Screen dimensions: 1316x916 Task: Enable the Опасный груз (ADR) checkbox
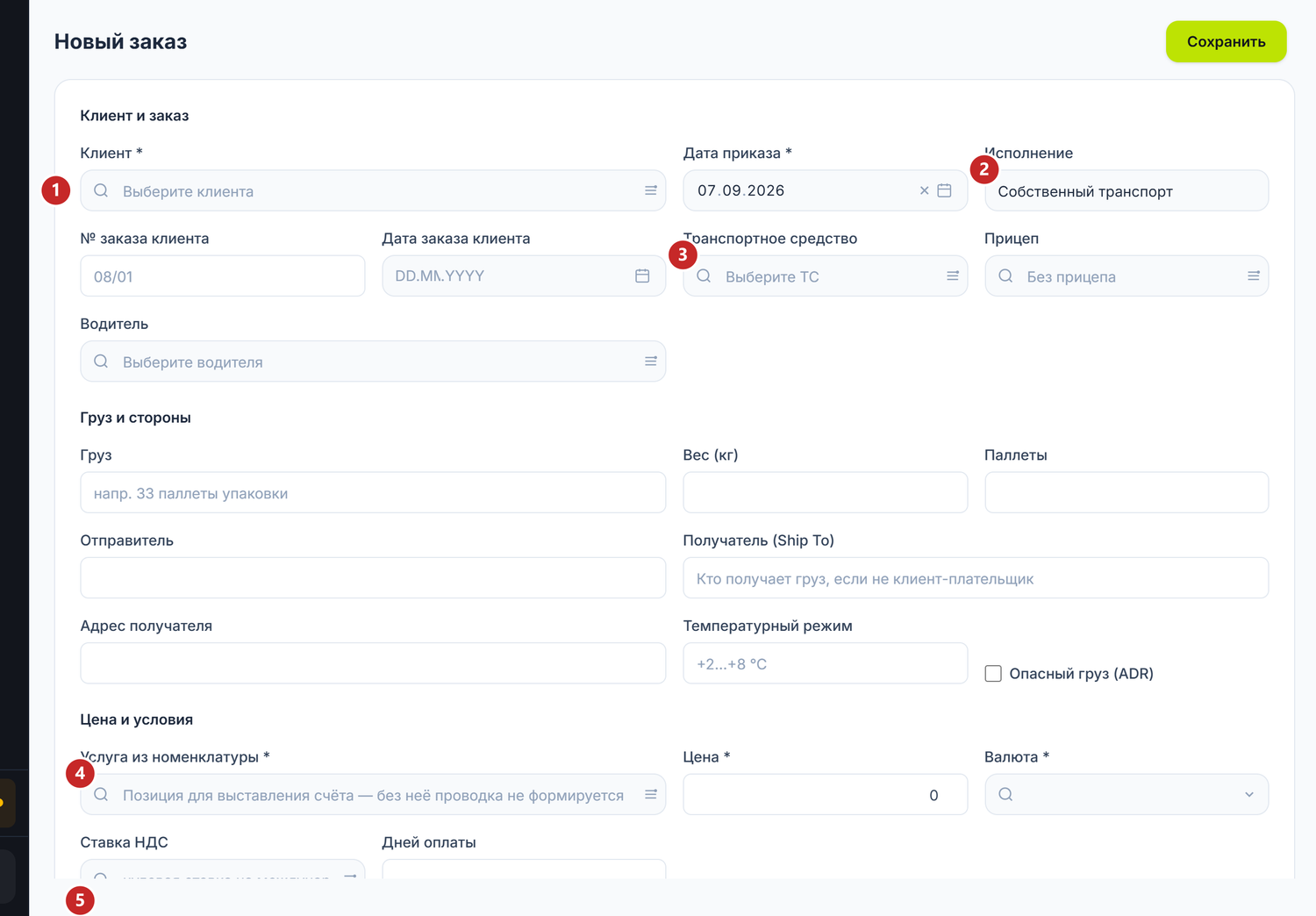[993, 674]
